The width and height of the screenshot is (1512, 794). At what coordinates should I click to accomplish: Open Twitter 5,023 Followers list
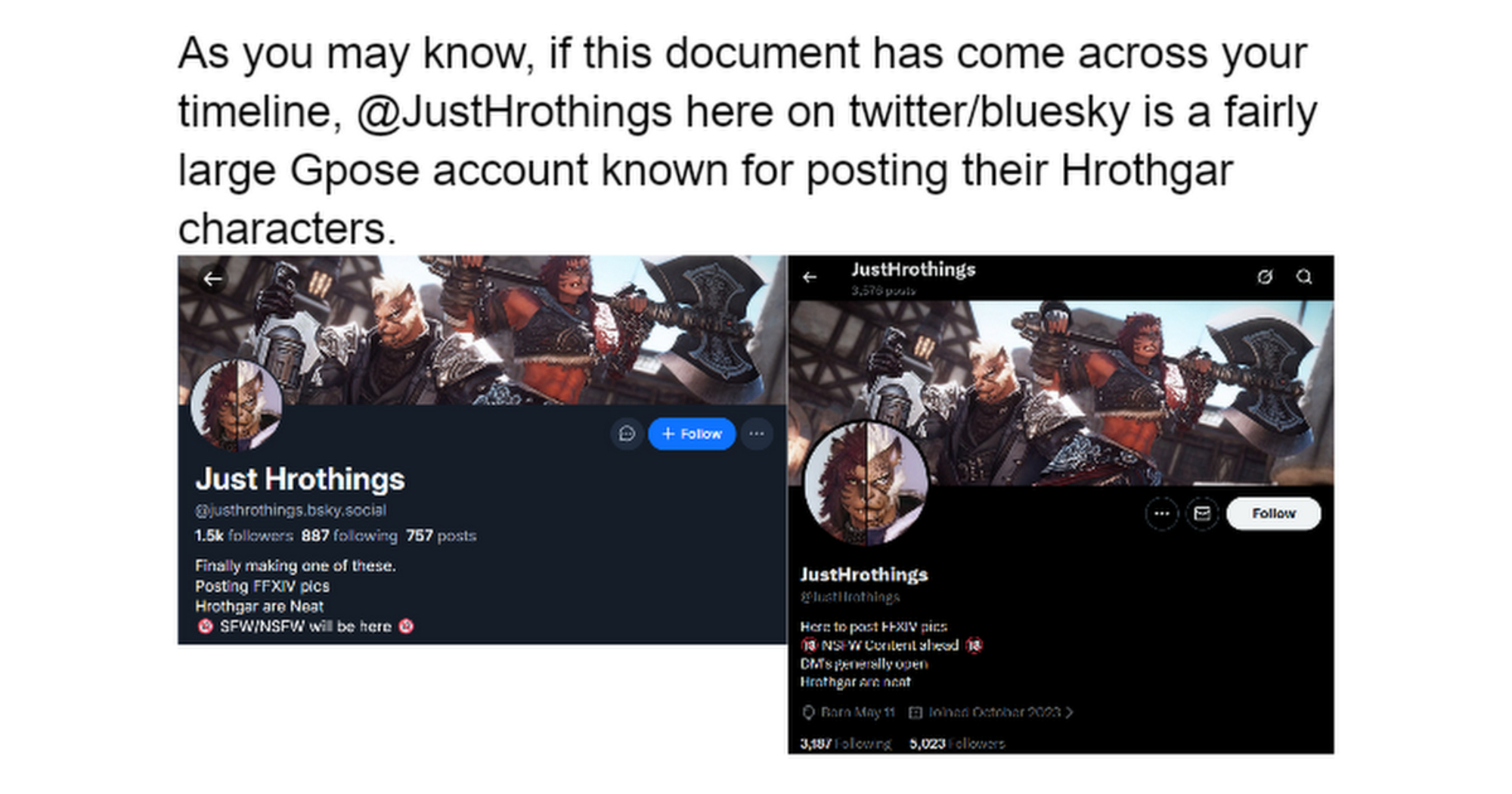(957, 743)
